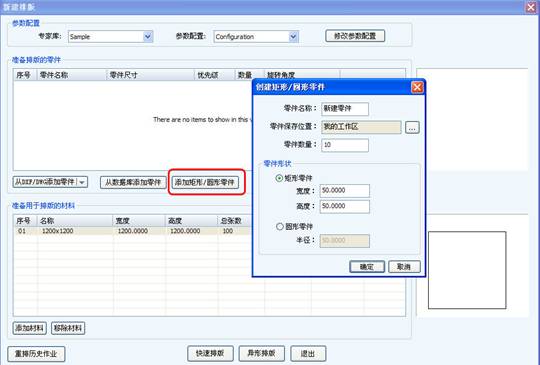Click the 重排历史作业 button
Viewport: 540px width, 365px height.
36,354
